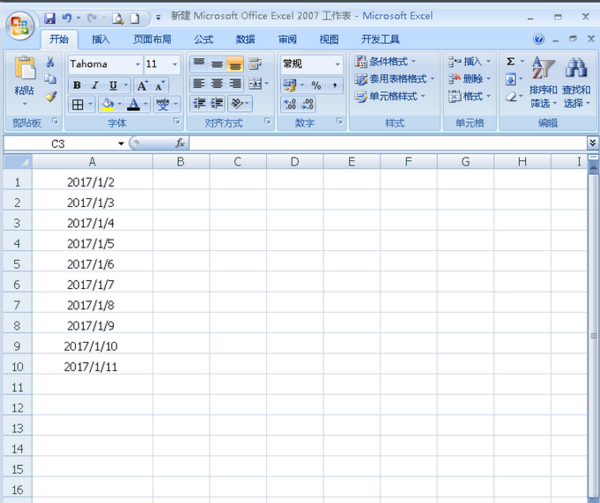Increase the indent level
The image size is (600, 503).
217,103
